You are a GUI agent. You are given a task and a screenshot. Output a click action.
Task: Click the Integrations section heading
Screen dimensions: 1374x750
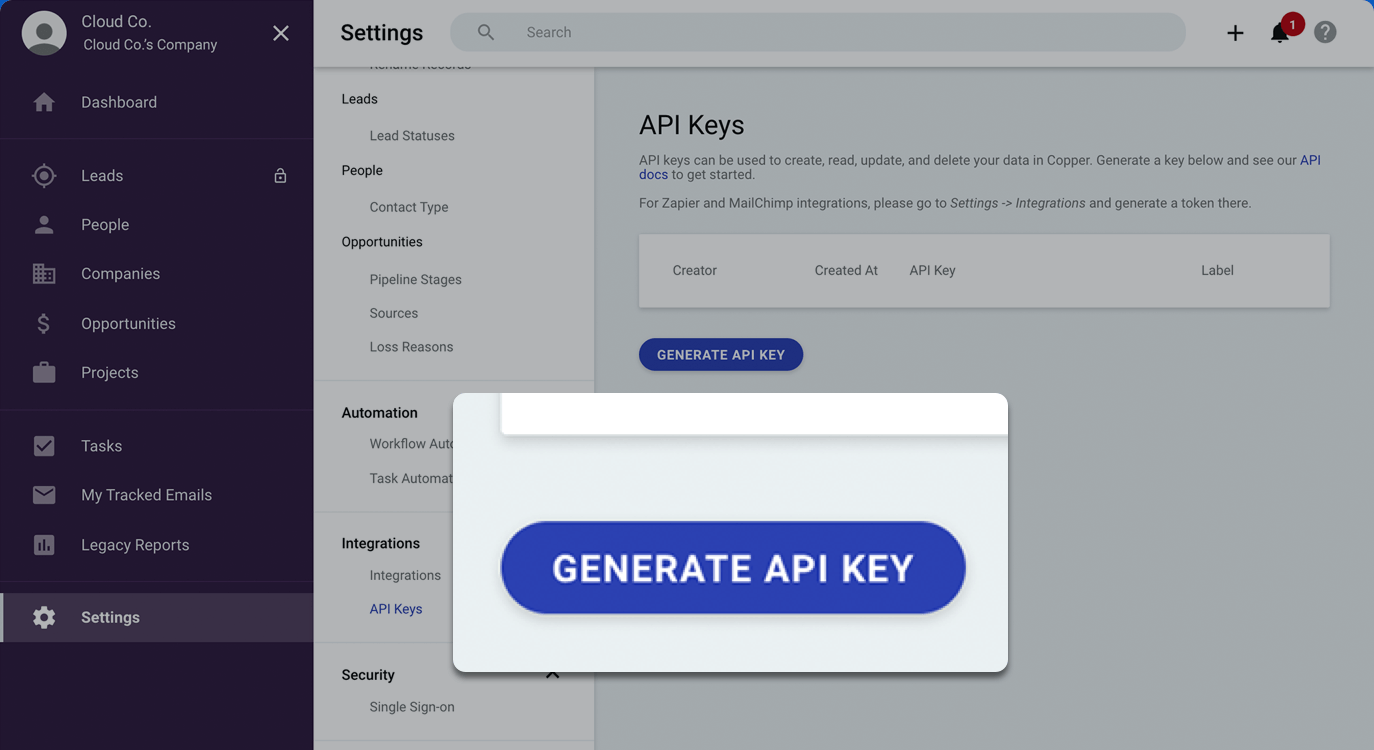[x=381, y=544]
